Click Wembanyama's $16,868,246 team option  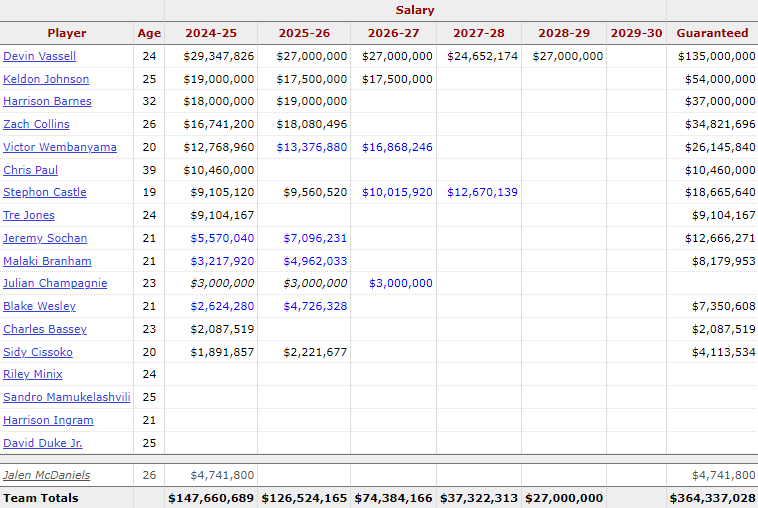point(397,147)
